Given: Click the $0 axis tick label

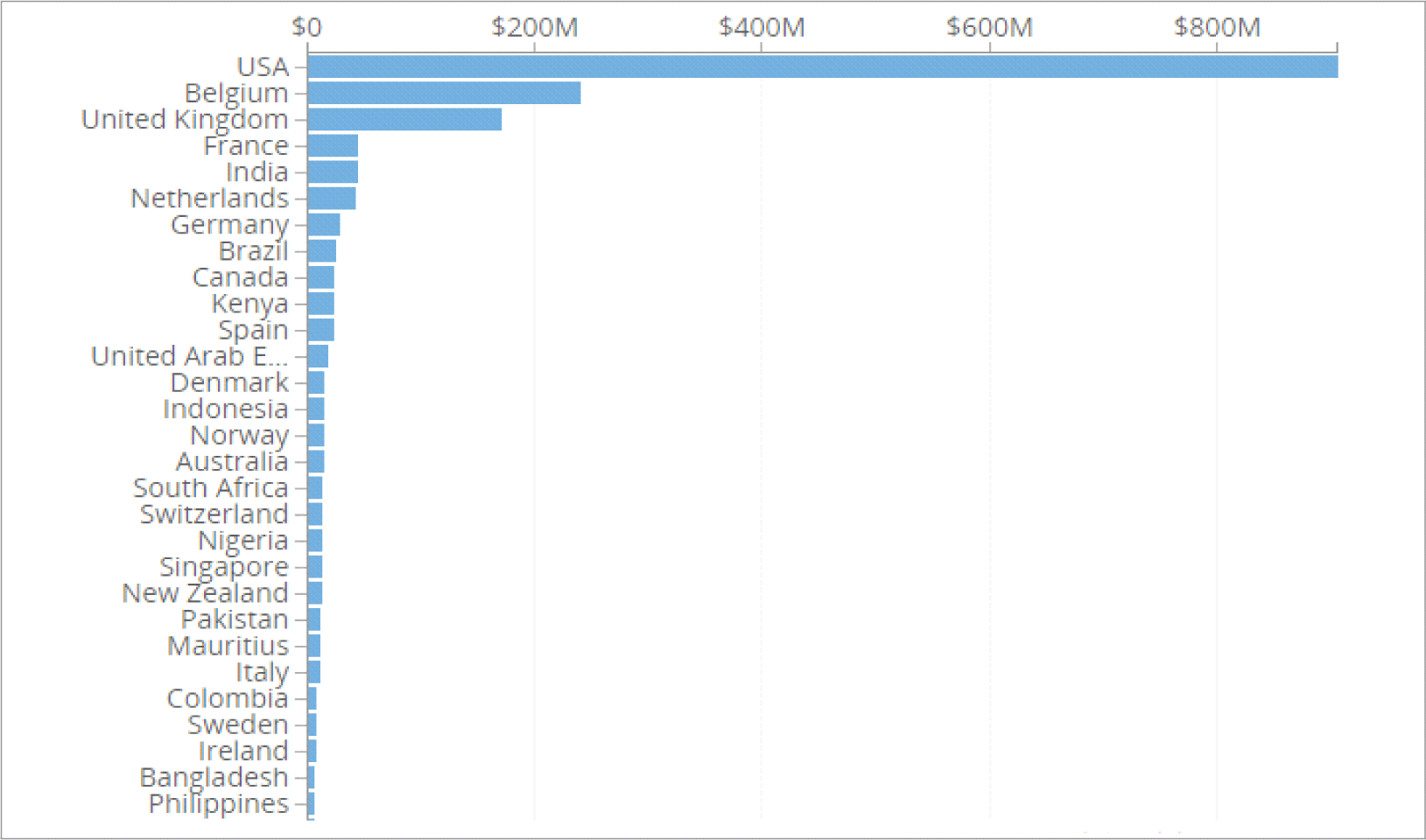Looking at the screenshot, I should click(306, 27).
